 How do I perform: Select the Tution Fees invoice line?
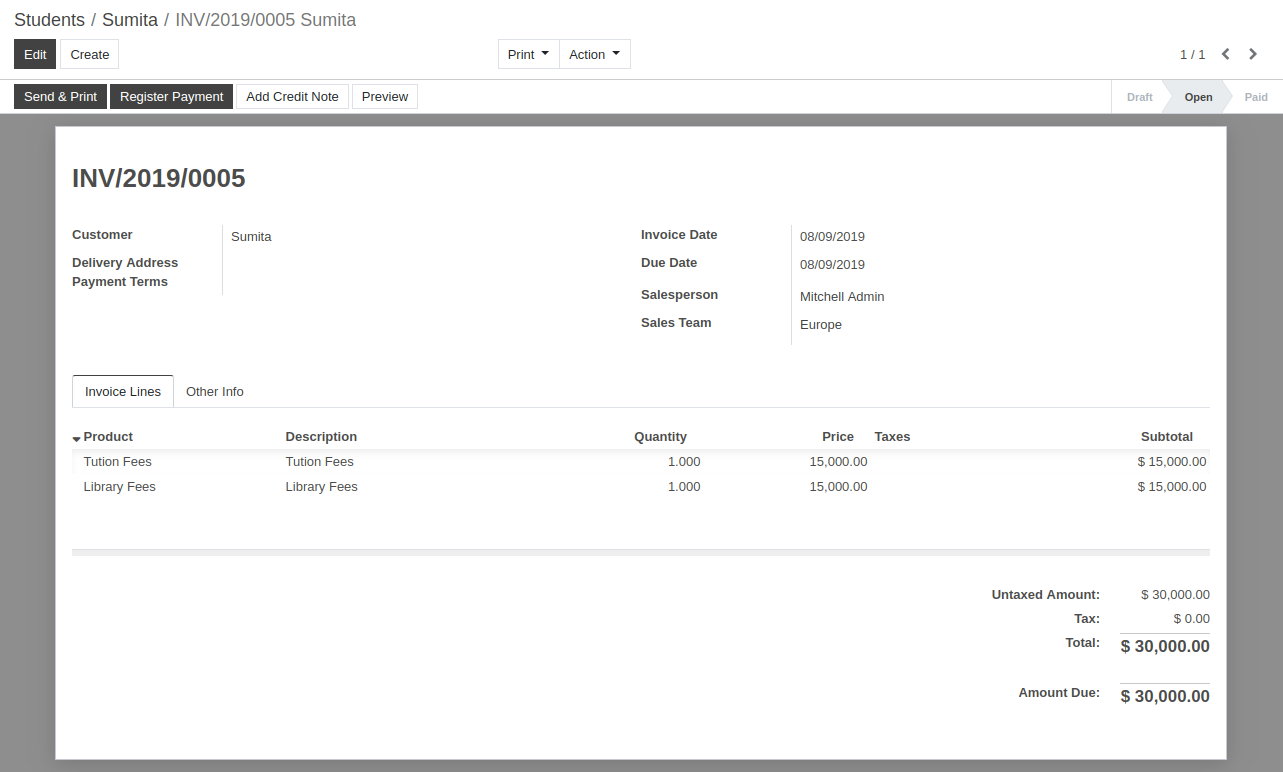(x=118, y=462)
